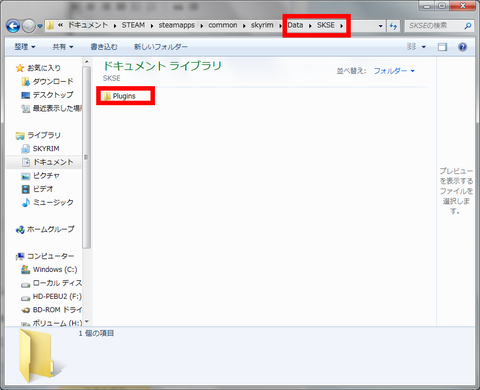
Task: Click the ビデオ film icon
Action: click(25, 189)
